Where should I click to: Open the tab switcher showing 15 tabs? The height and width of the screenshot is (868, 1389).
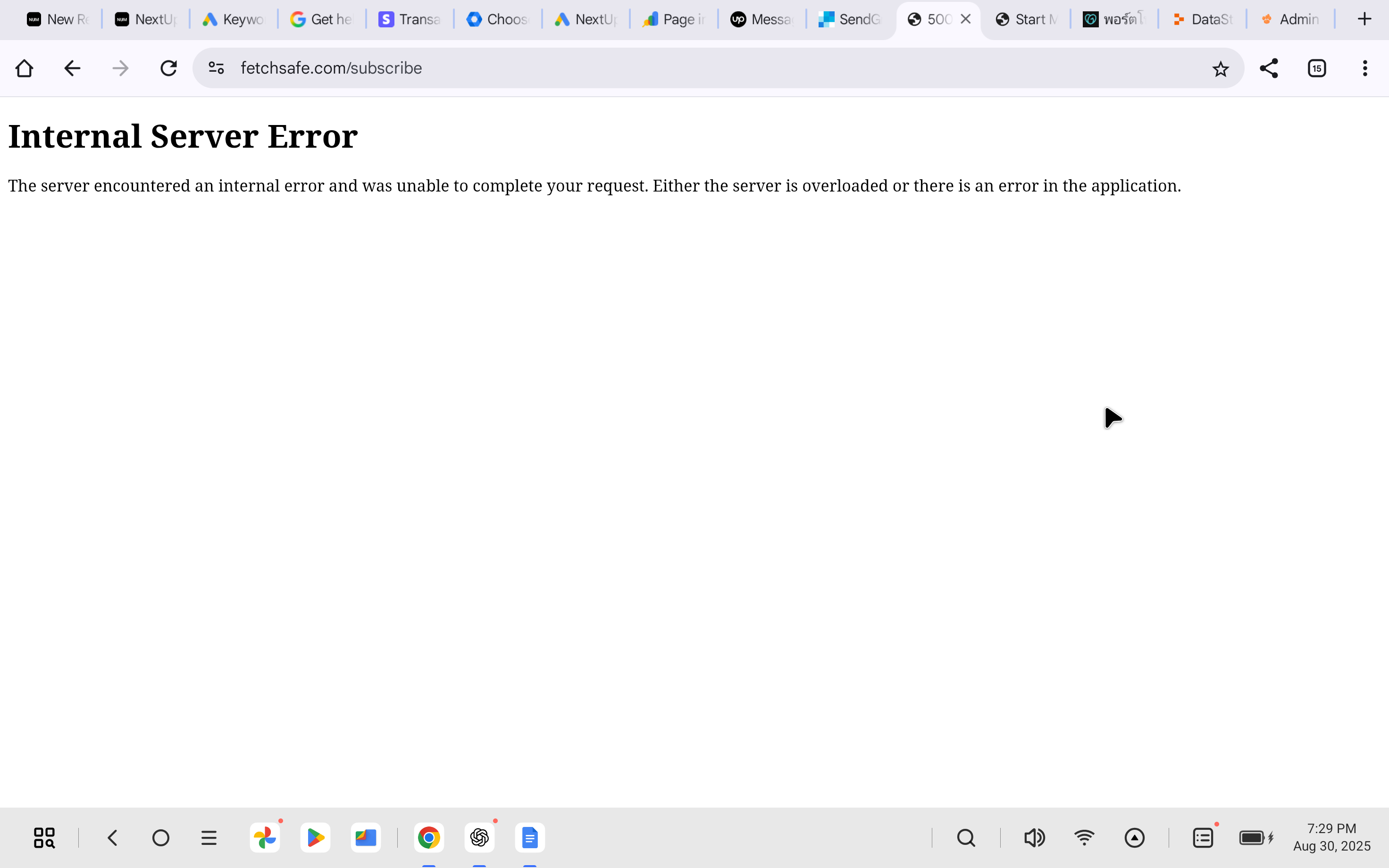pos(1317,68)
